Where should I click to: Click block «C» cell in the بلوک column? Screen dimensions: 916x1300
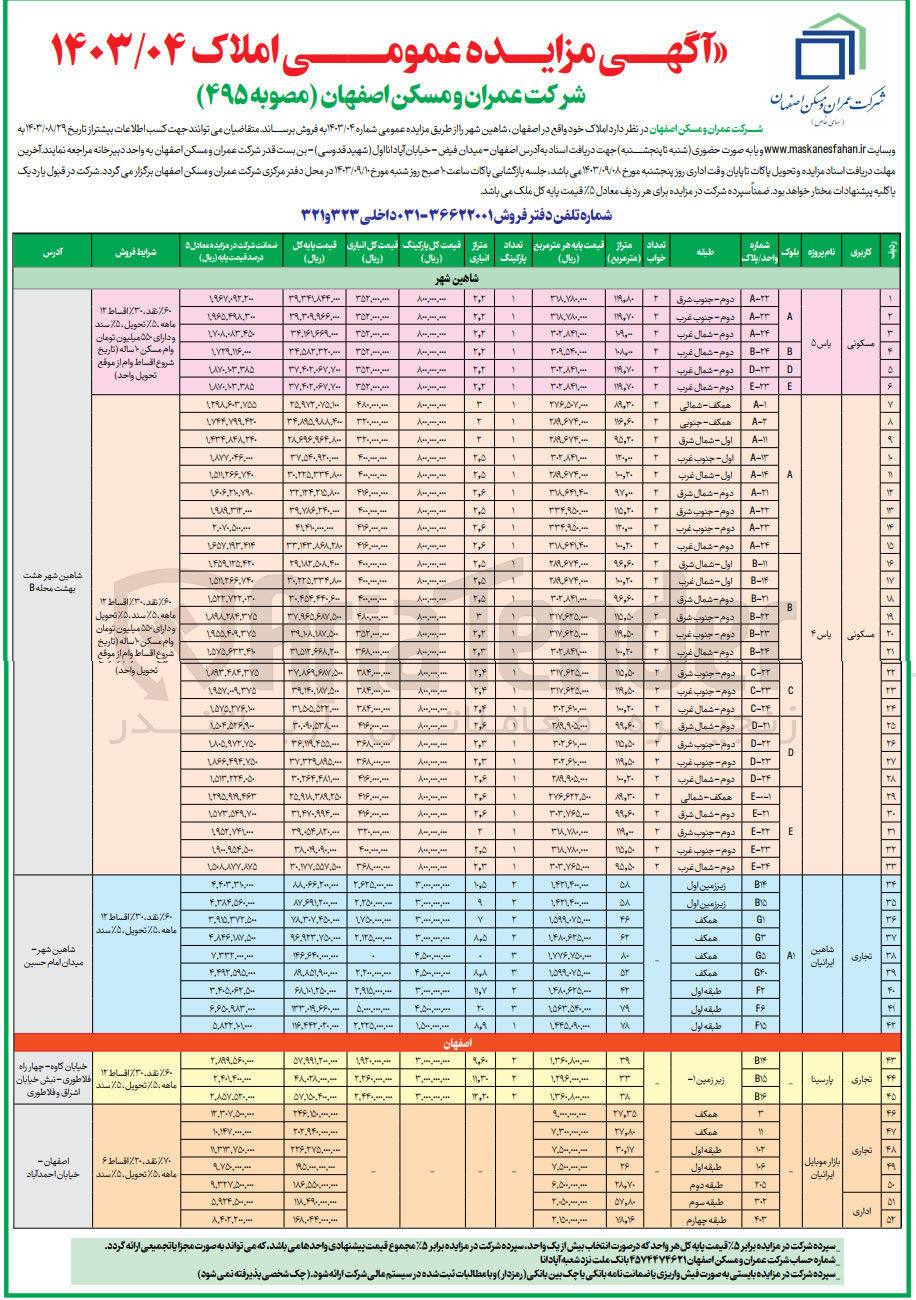tap(792, 690)
